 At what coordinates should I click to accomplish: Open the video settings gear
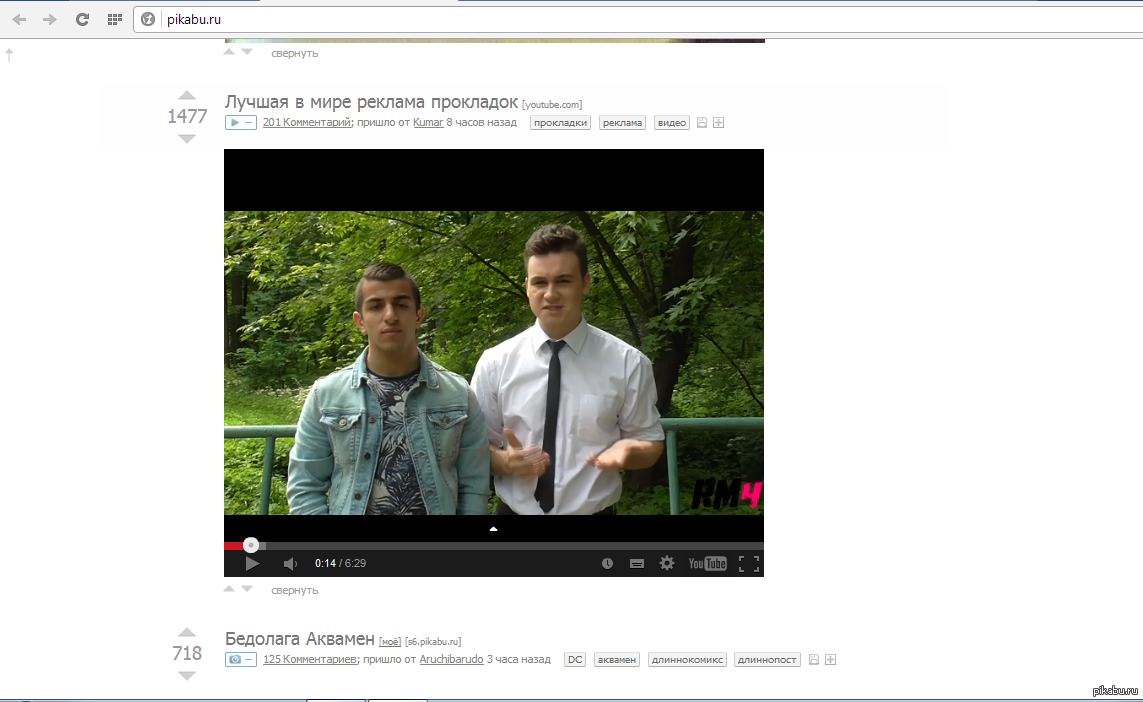[x=667, y=564]
